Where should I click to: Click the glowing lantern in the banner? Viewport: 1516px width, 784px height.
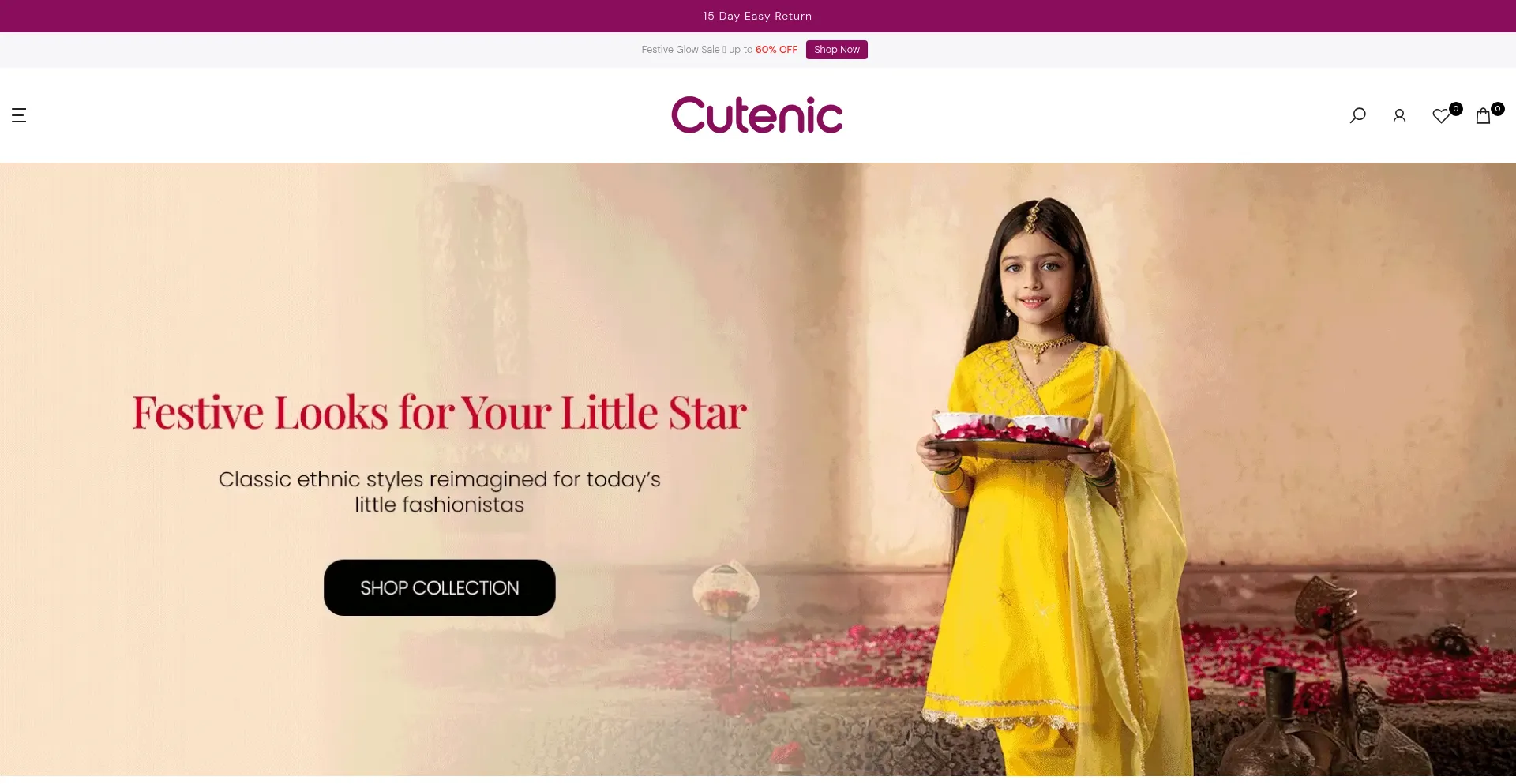click(x=726, y=591)
